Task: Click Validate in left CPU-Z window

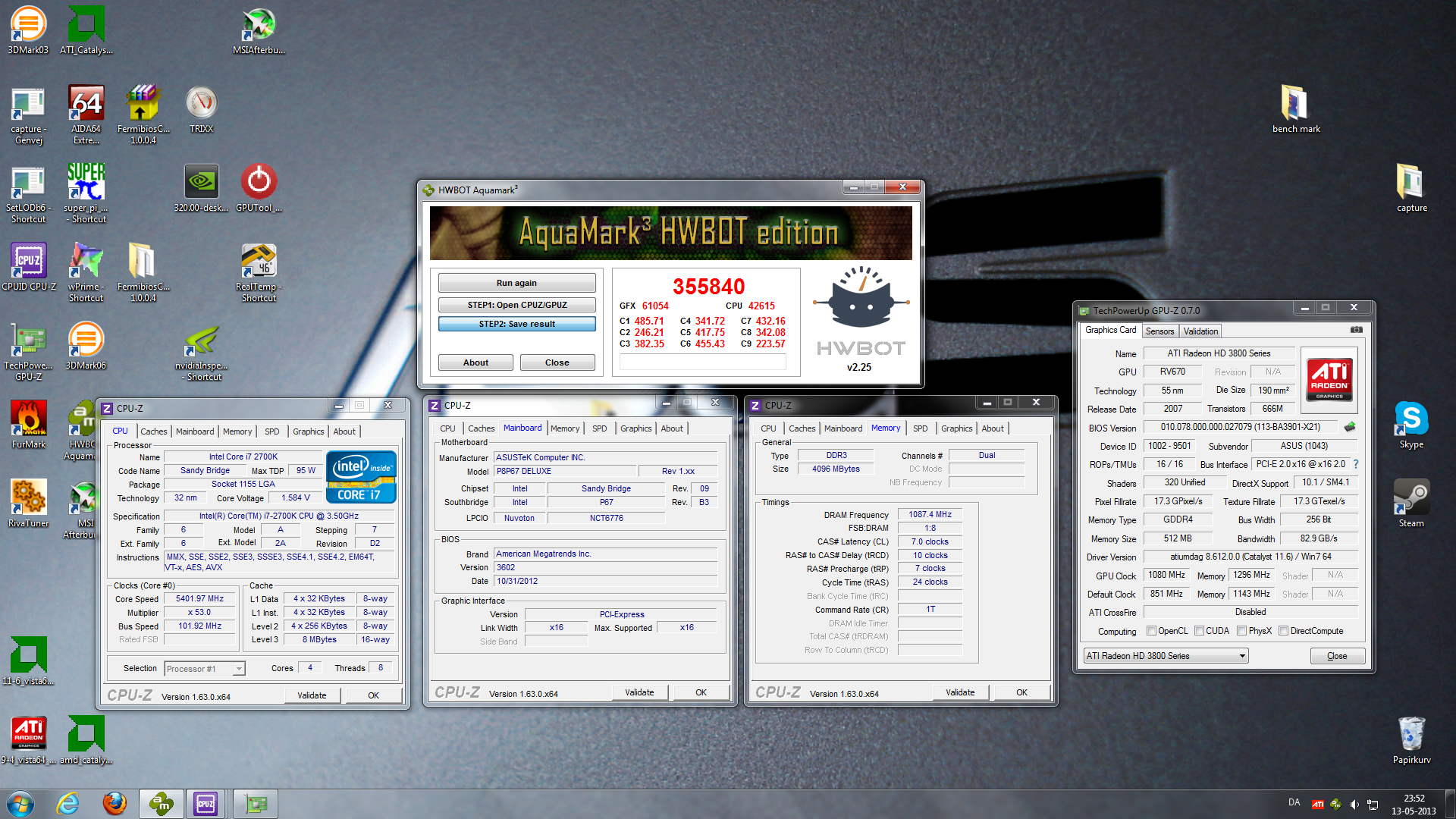Action: point(312,695)
